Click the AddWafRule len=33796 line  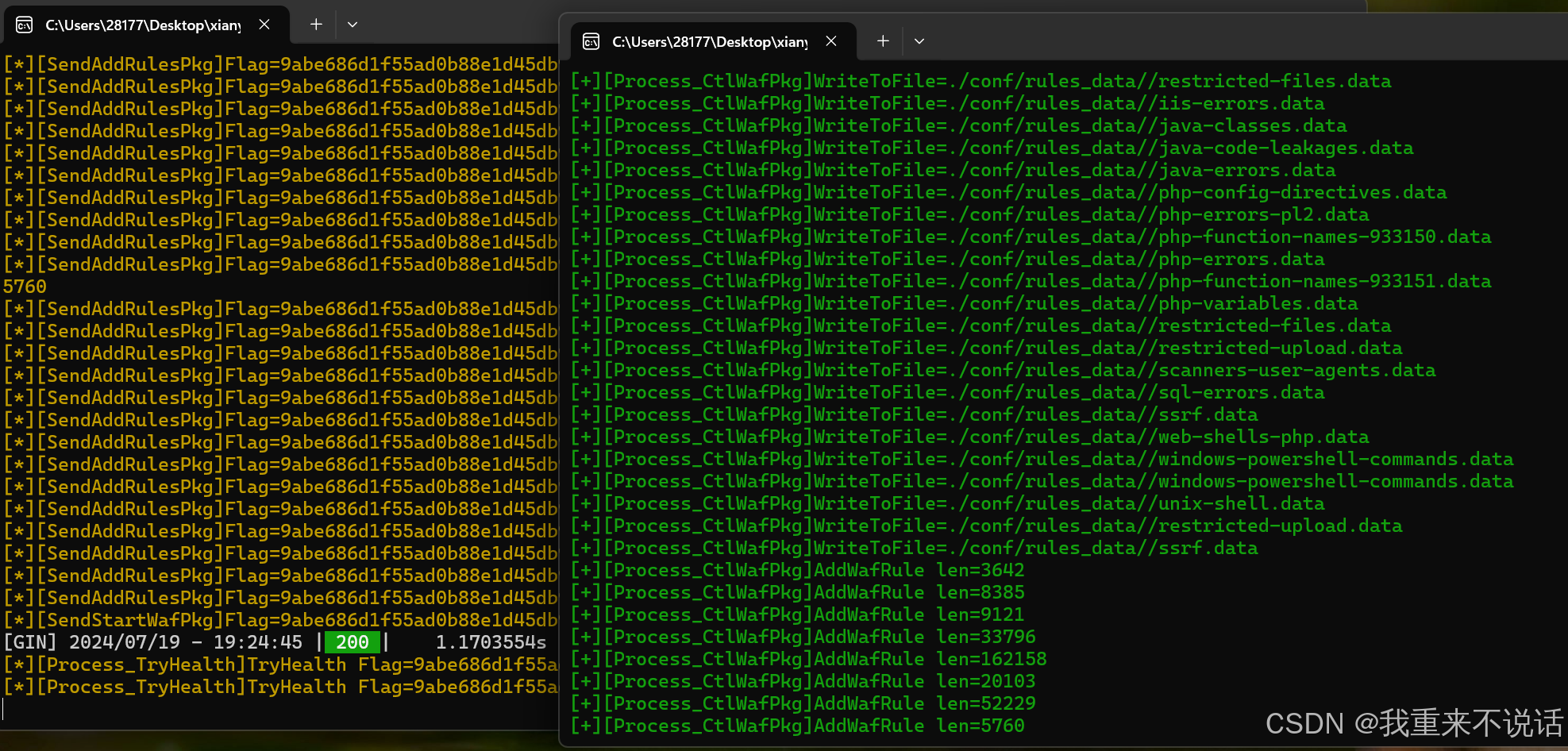coord(803,637)
